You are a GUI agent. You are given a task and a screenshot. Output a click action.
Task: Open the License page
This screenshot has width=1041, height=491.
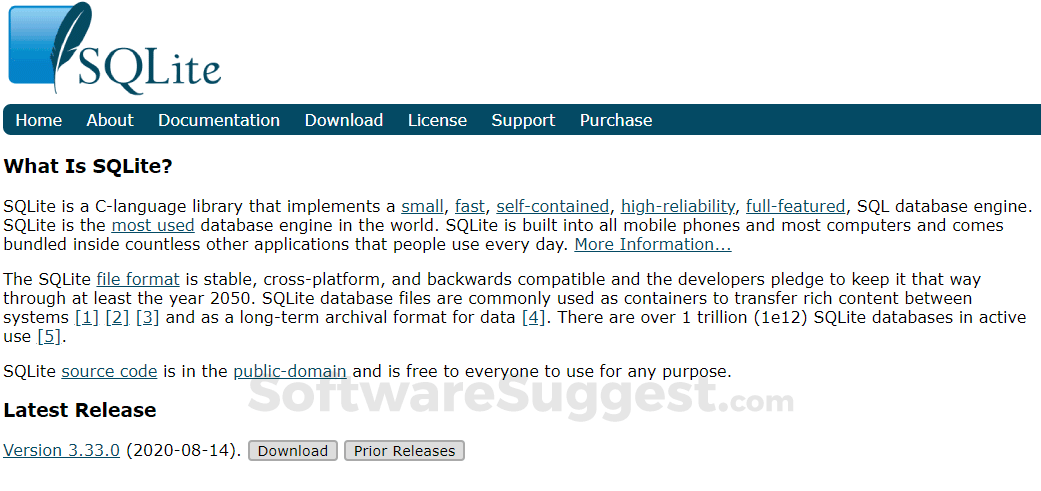click(437, 120)
